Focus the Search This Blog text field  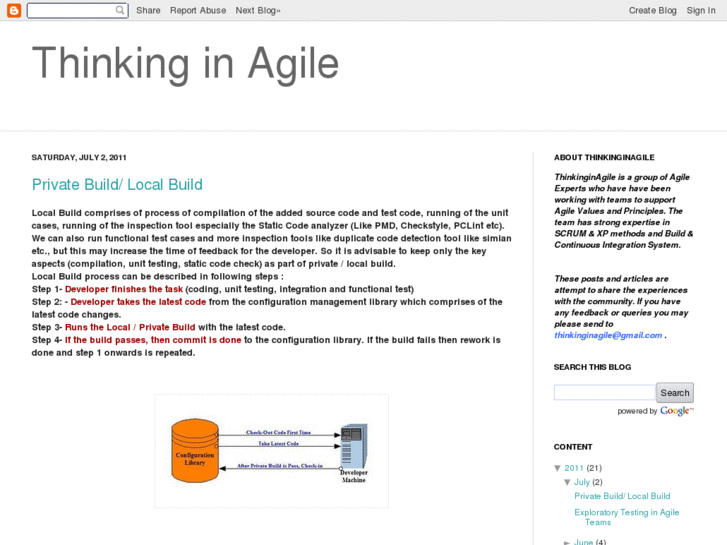pos(604,393)
